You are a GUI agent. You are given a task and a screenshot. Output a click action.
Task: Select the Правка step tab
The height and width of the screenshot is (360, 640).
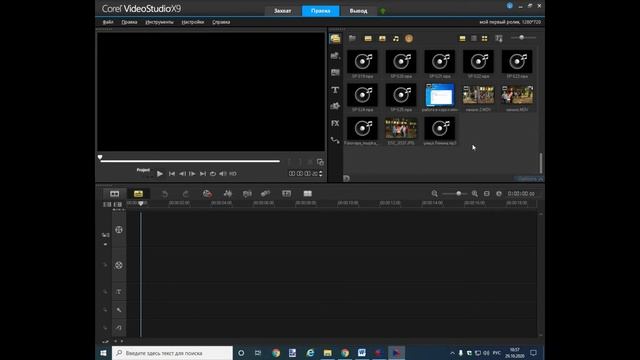tap(321, 11)
